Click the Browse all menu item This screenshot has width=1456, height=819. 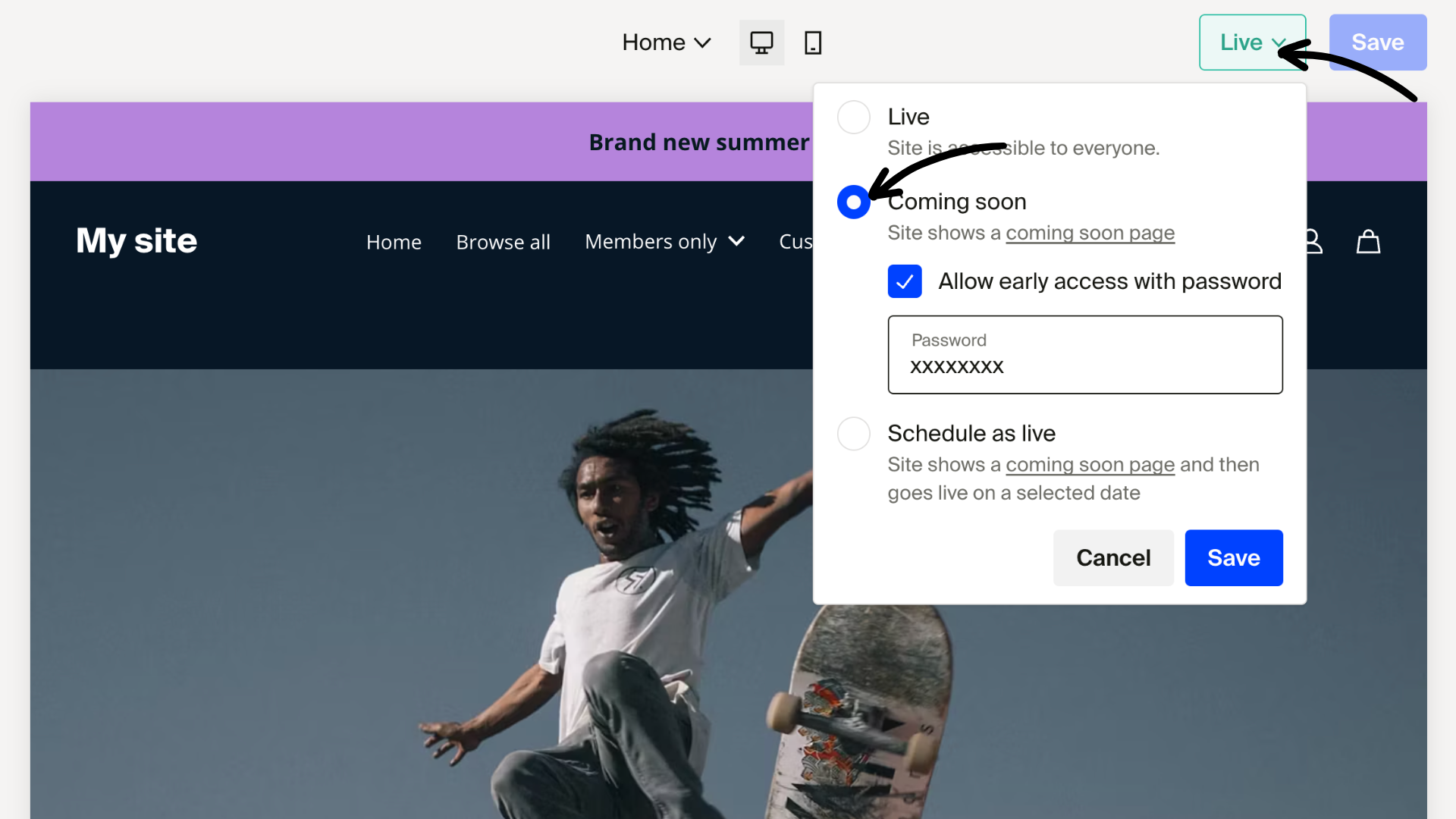tap(503, 241)
